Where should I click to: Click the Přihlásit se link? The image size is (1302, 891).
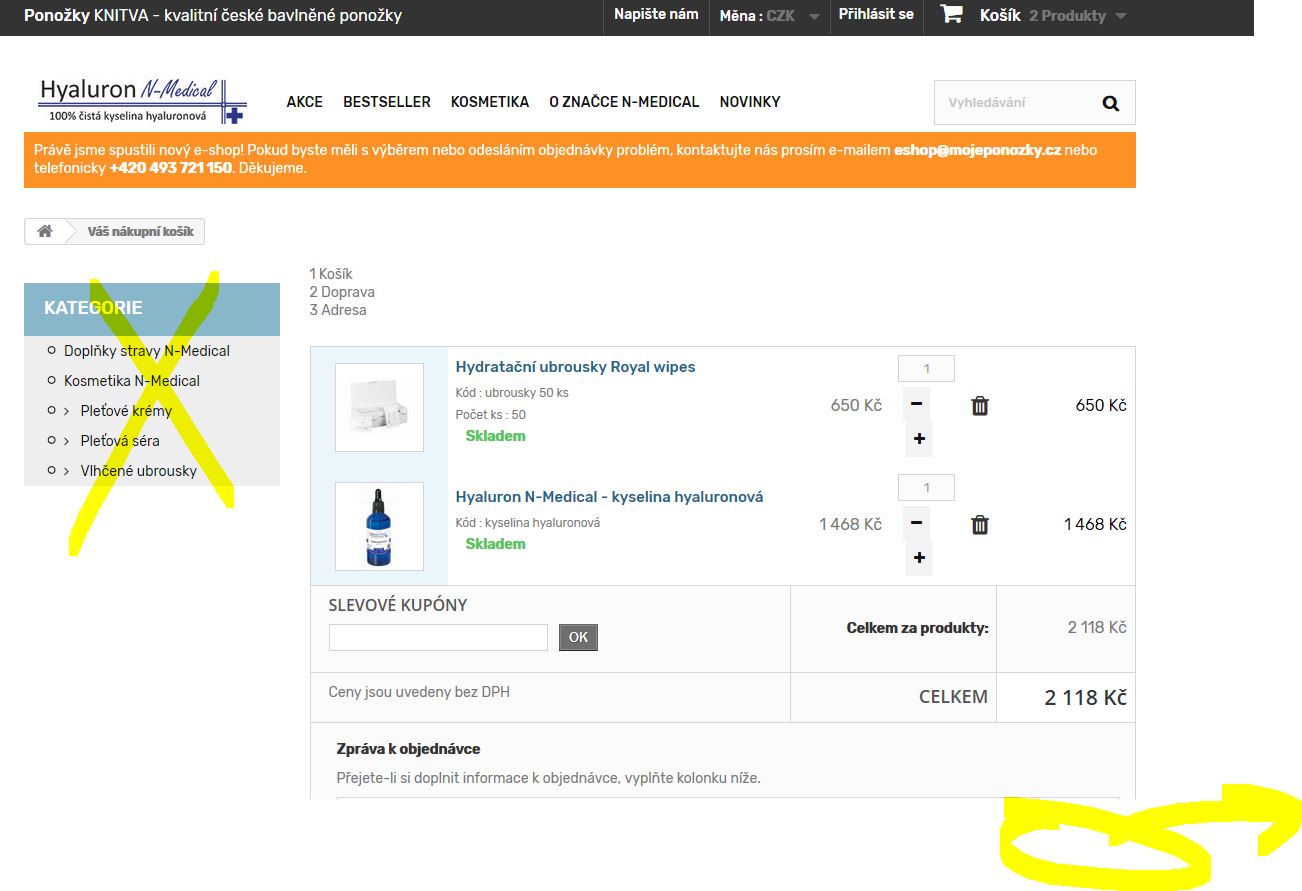pos(876,15)
